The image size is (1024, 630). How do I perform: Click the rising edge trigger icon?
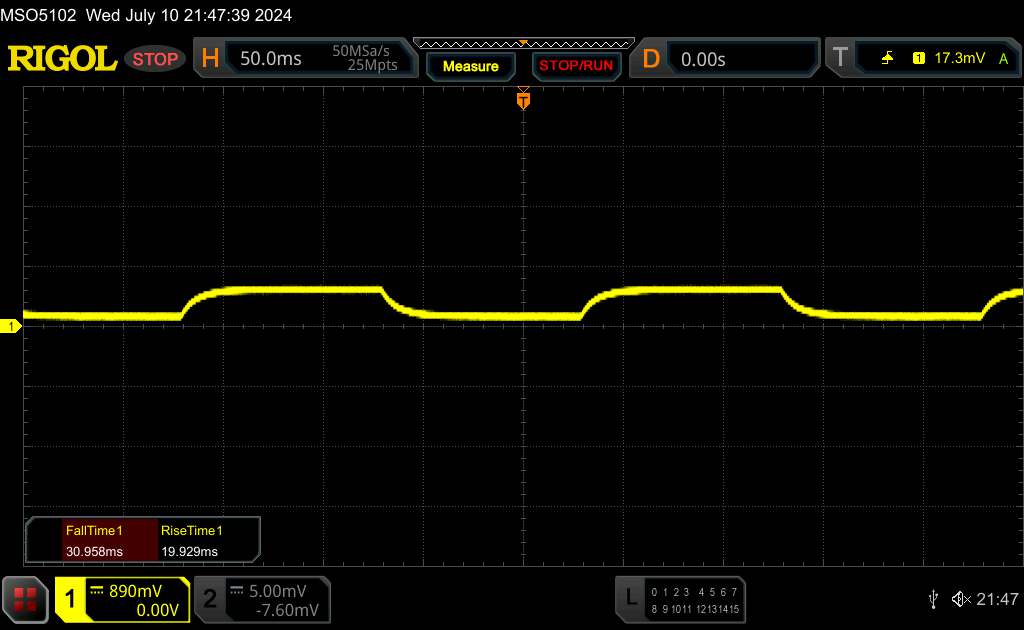tap(887, 59)
